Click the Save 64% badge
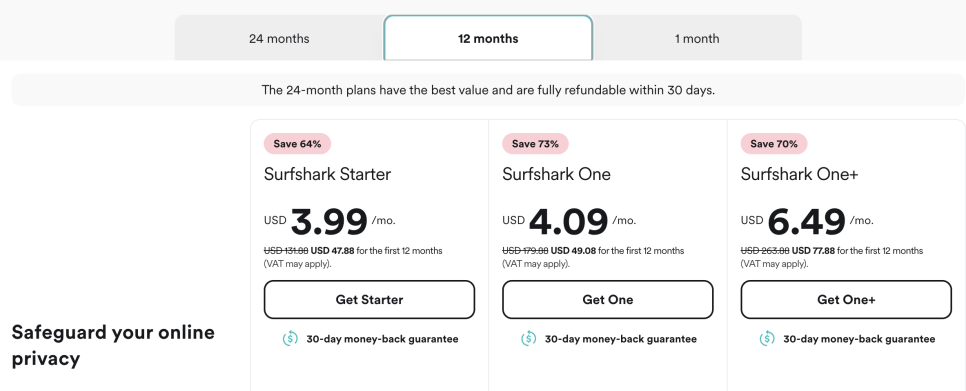966x391 pixels. (298, 144)
